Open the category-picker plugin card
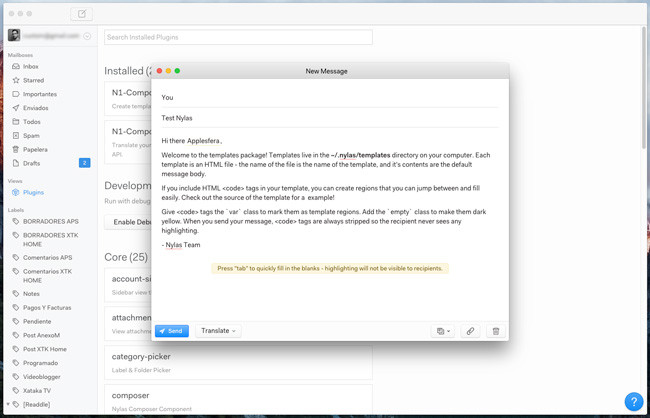The width and height of the screenshot is (650, 418). coord(238,363)
